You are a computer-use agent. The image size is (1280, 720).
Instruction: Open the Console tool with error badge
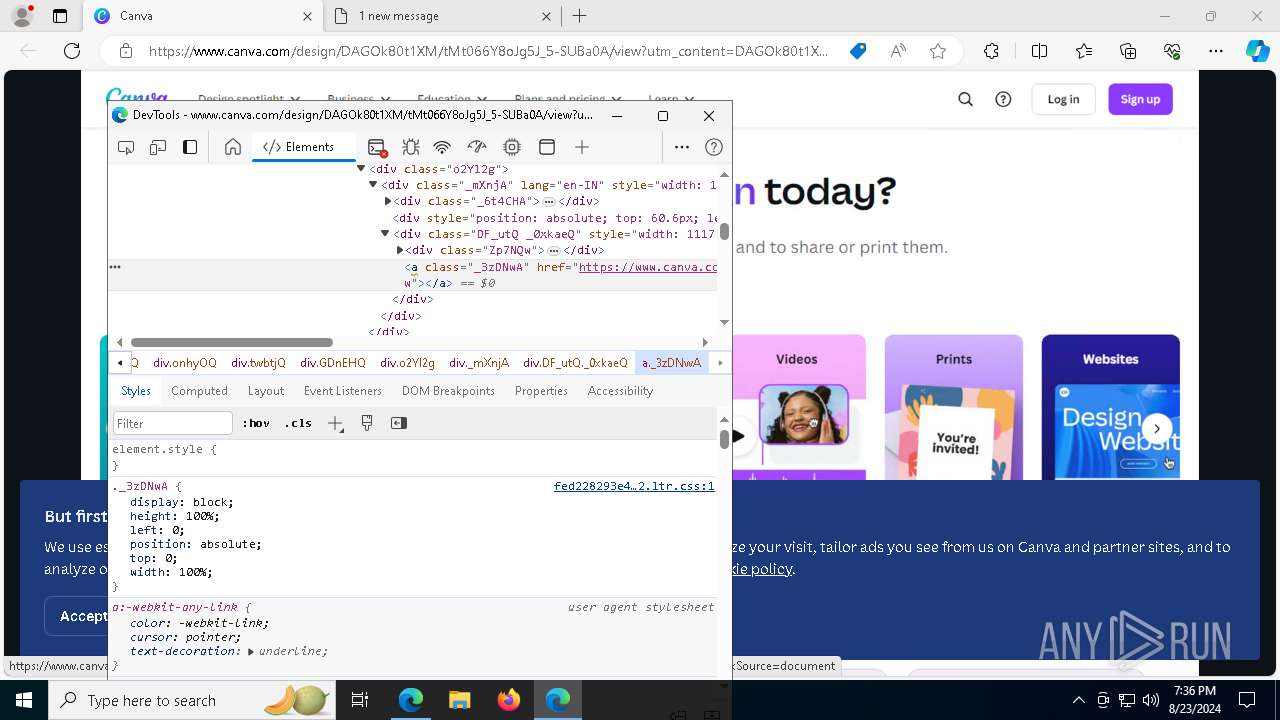377,147
